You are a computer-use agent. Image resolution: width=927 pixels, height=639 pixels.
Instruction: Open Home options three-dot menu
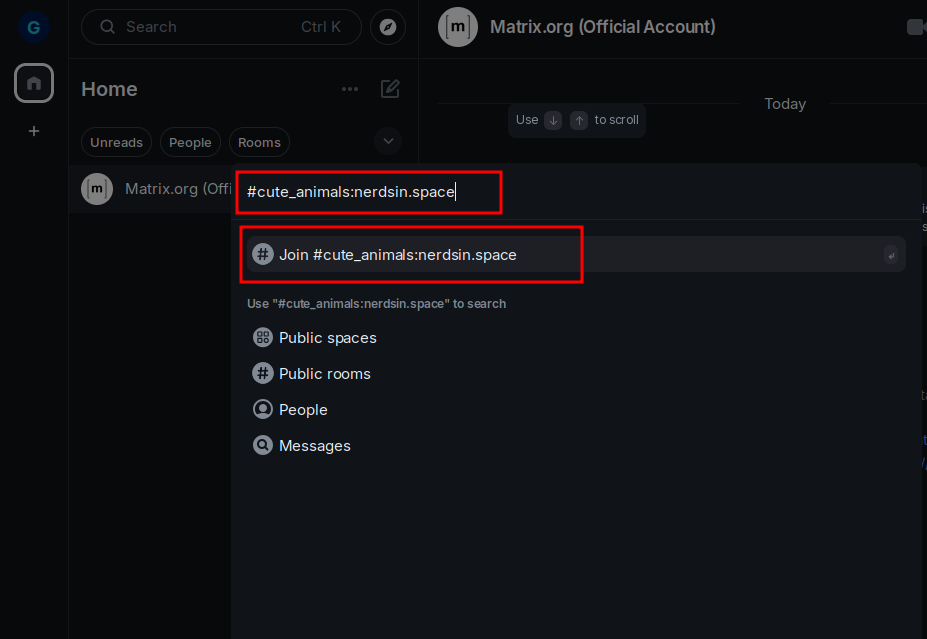pos(349,89)
